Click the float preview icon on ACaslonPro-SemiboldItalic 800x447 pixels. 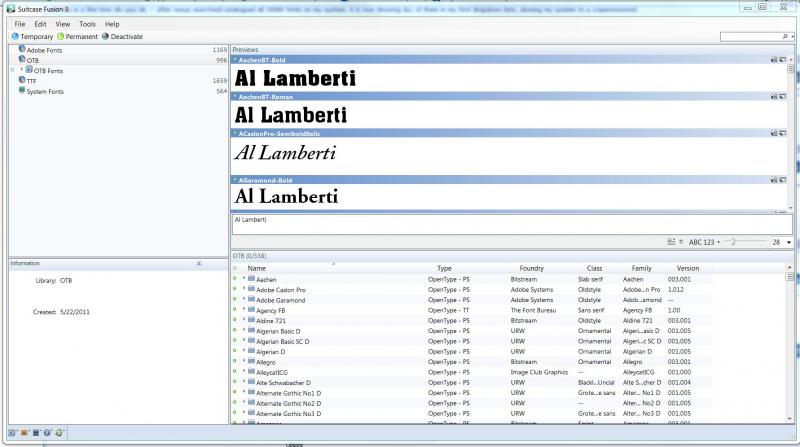click(x=783, y=133)
